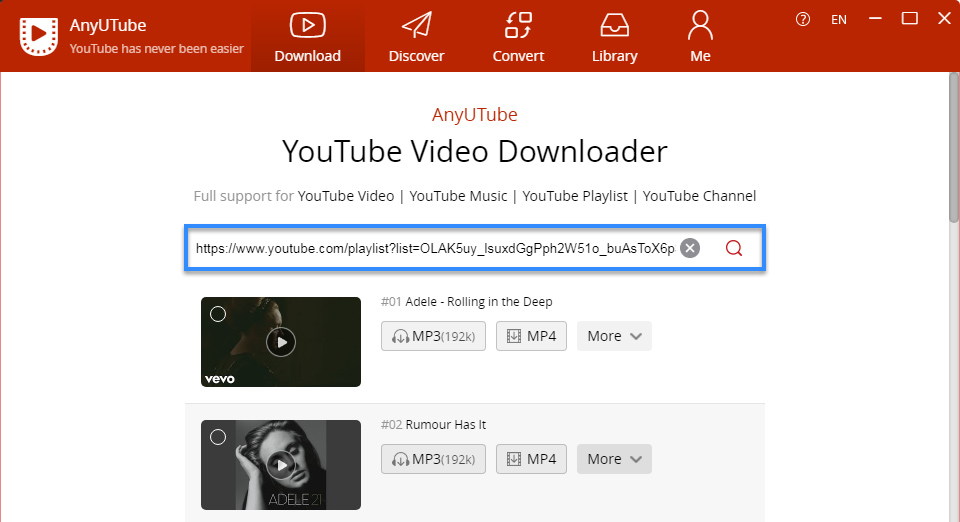Viewport: 960px width, 522px height.
Task: Click the ADELE 21 album thumbnail
Action: click(x=281, y=465)
